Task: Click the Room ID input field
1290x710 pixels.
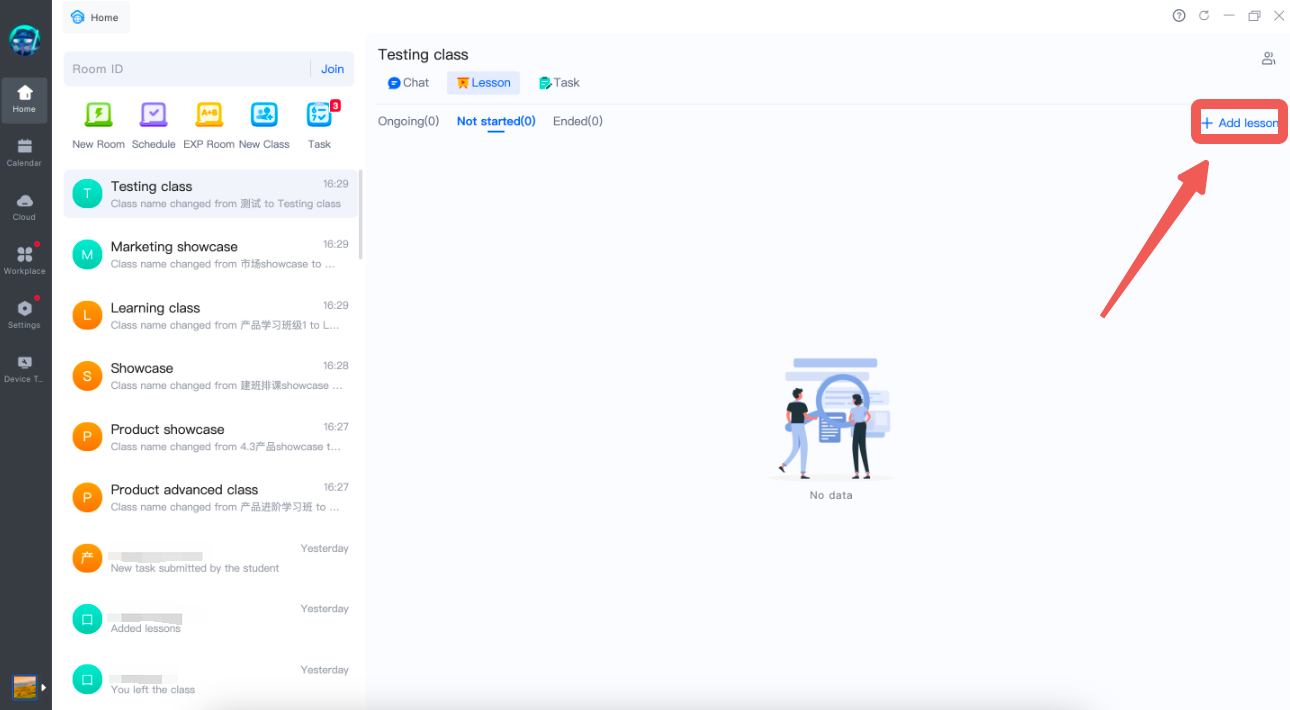Action: [187, 69]
